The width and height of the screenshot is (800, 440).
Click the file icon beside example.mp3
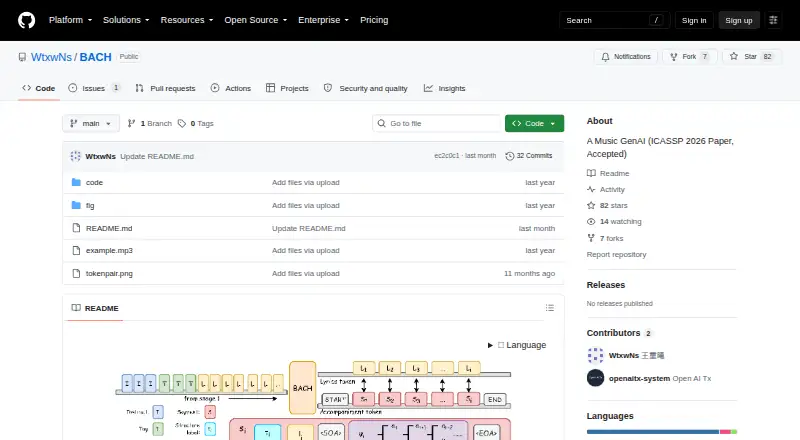(76, 251)
